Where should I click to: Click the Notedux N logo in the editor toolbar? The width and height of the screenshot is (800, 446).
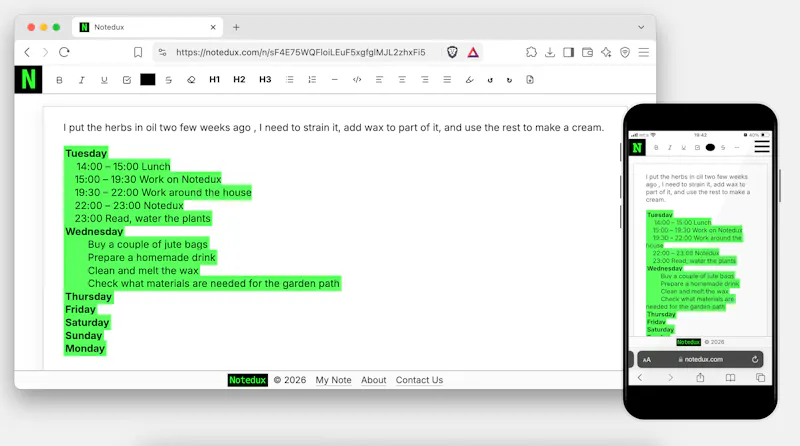pos(28,80)
